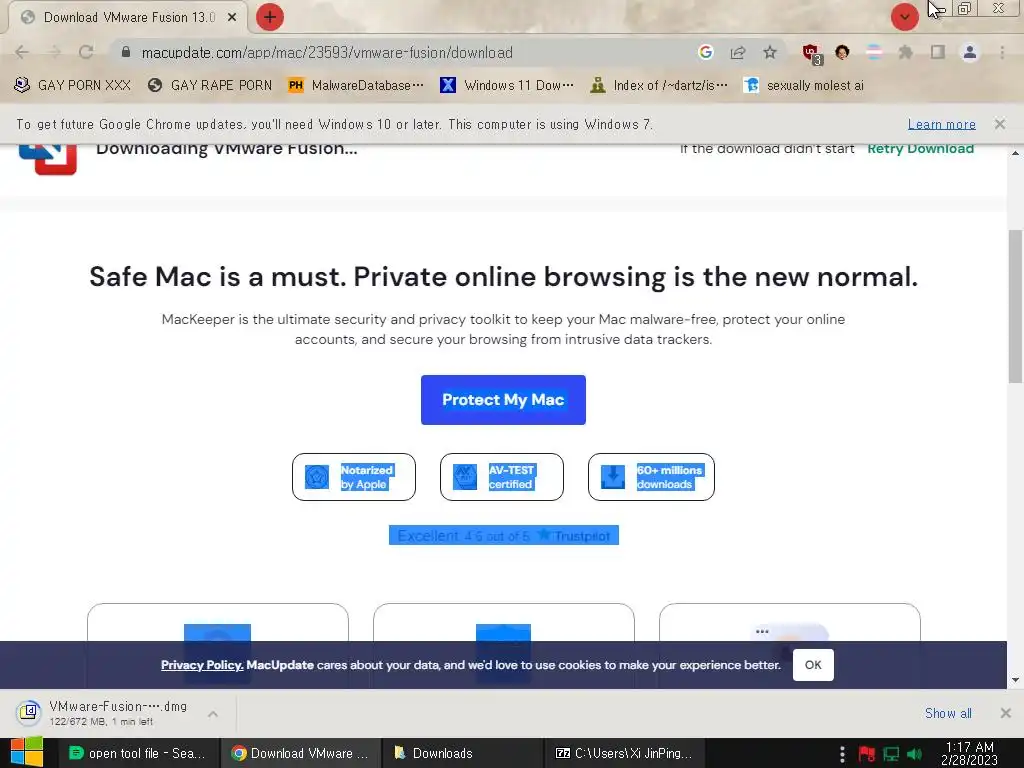Click the page scrollbar down arrow
Viewport: 1024px width, 768px height.
click(1015, 680)
